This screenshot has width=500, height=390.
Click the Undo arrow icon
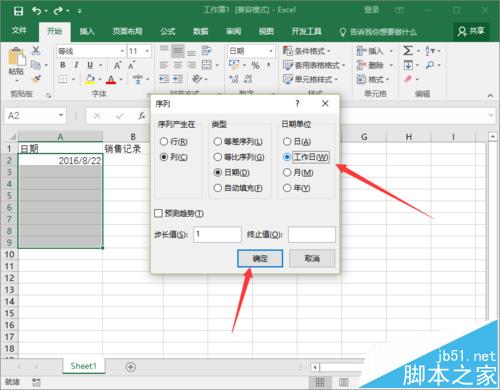tap(36, 11)
